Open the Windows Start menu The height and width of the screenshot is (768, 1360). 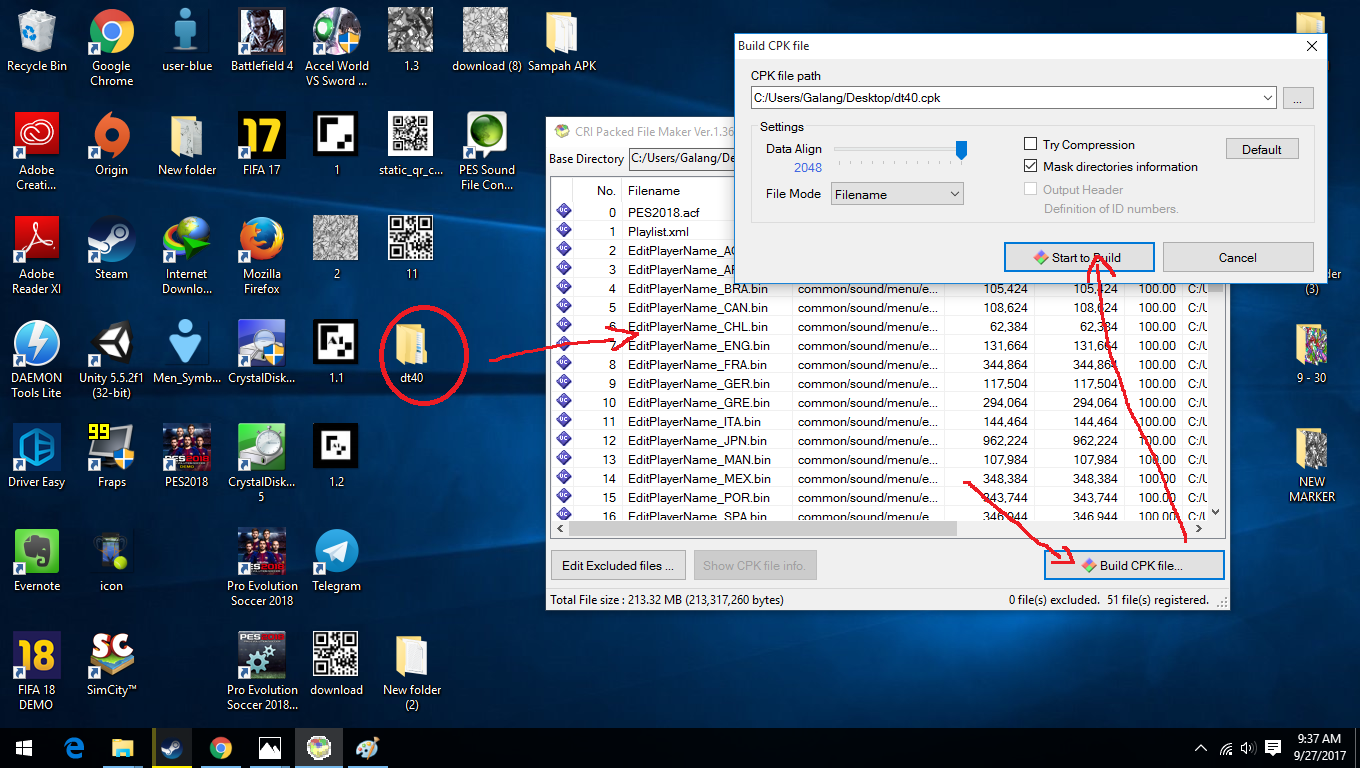(24, 747)
